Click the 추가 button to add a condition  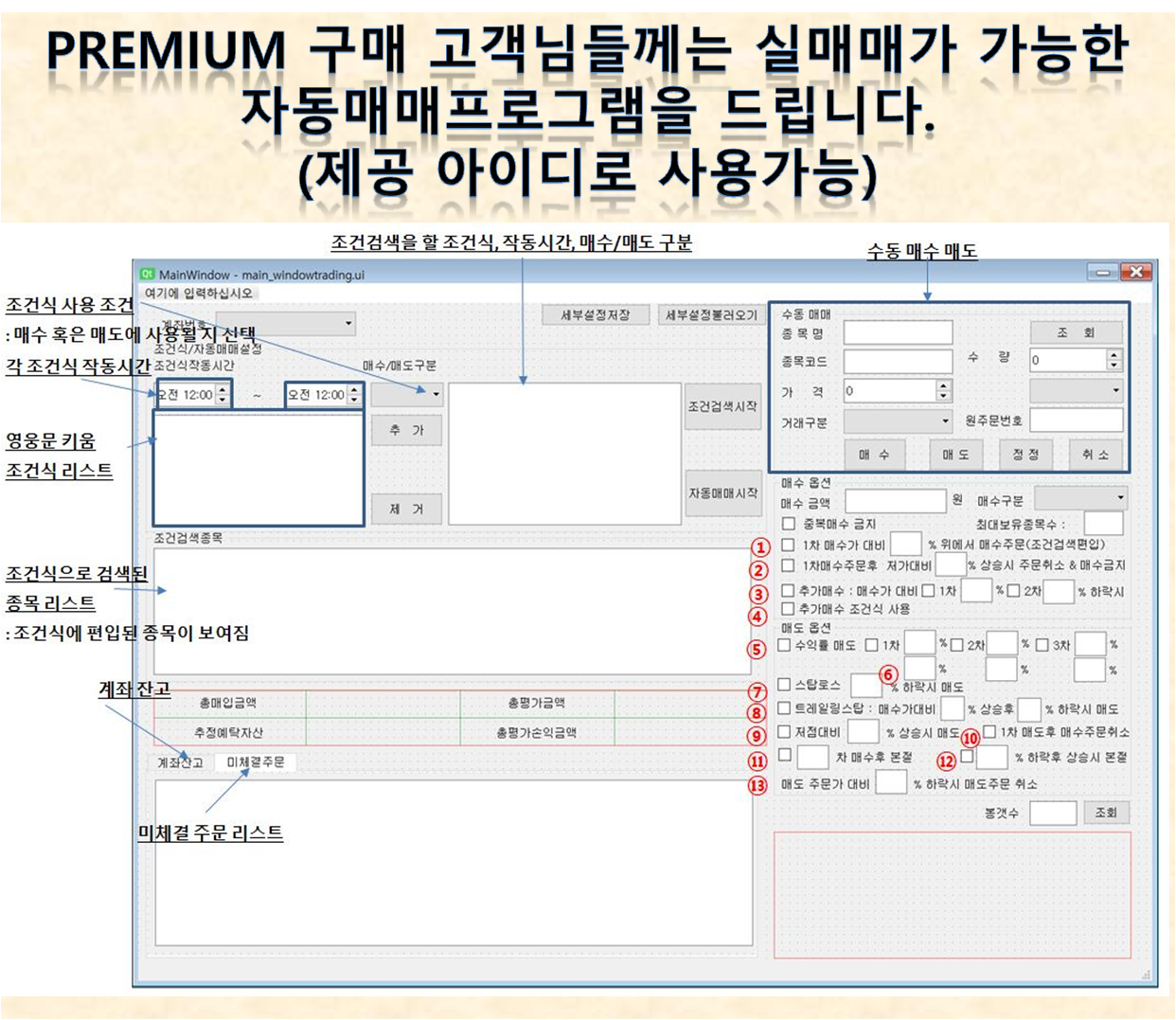click(406, 430)
